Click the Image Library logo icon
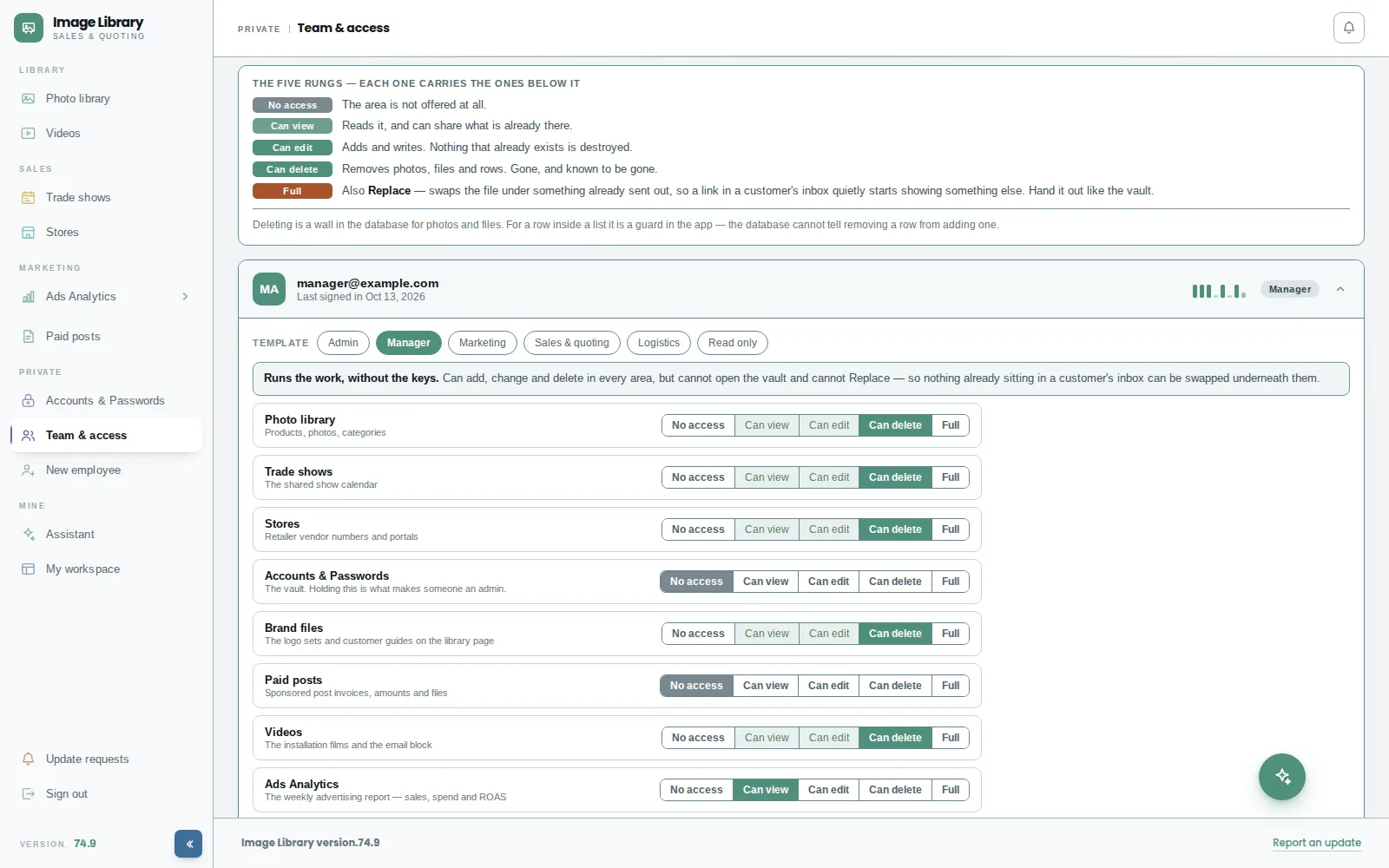 (29, 28)
